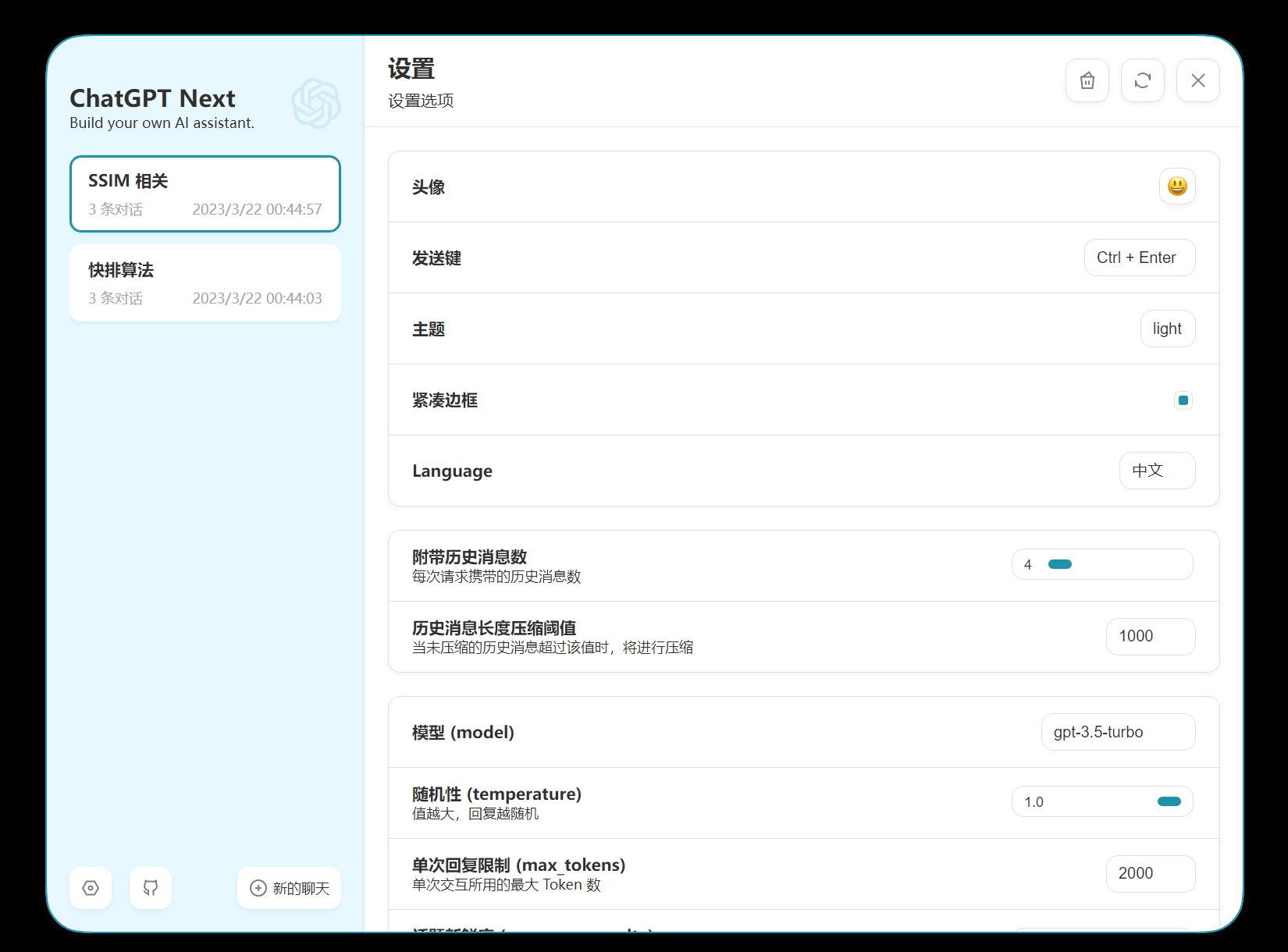Click the 设置选项 subtitle
This screenshot has height=952, width=1288.
(421, 101)
